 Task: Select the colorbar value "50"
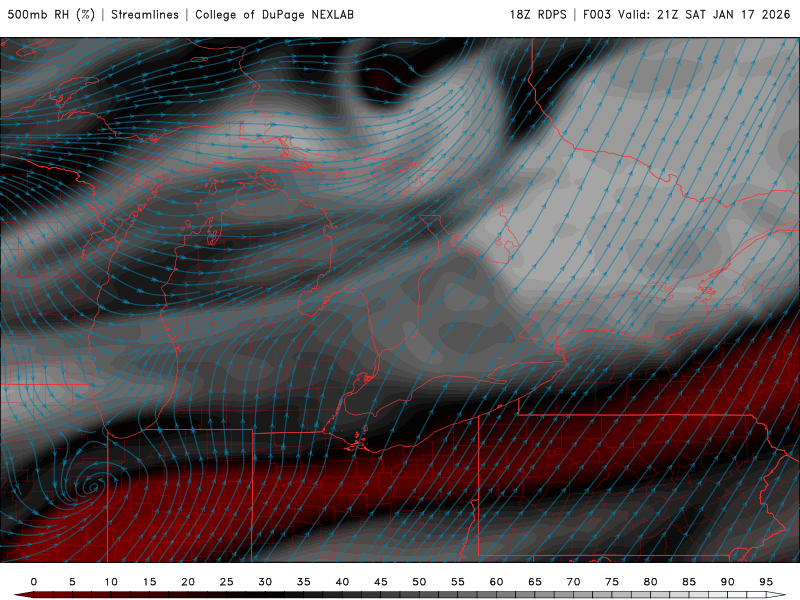tap(419, 582)
